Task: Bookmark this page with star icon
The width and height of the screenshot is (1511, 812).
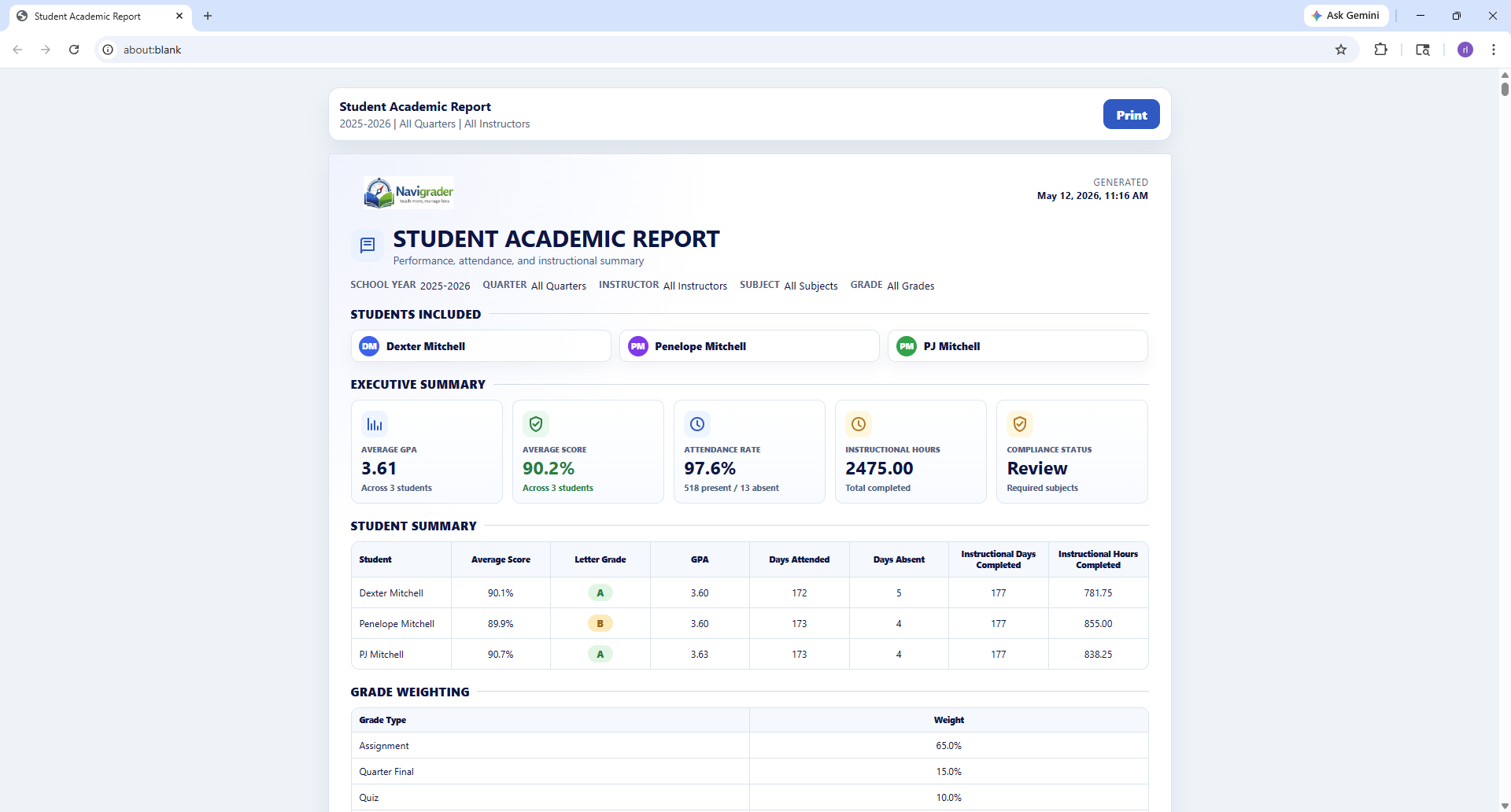Action: (1341, 50)
